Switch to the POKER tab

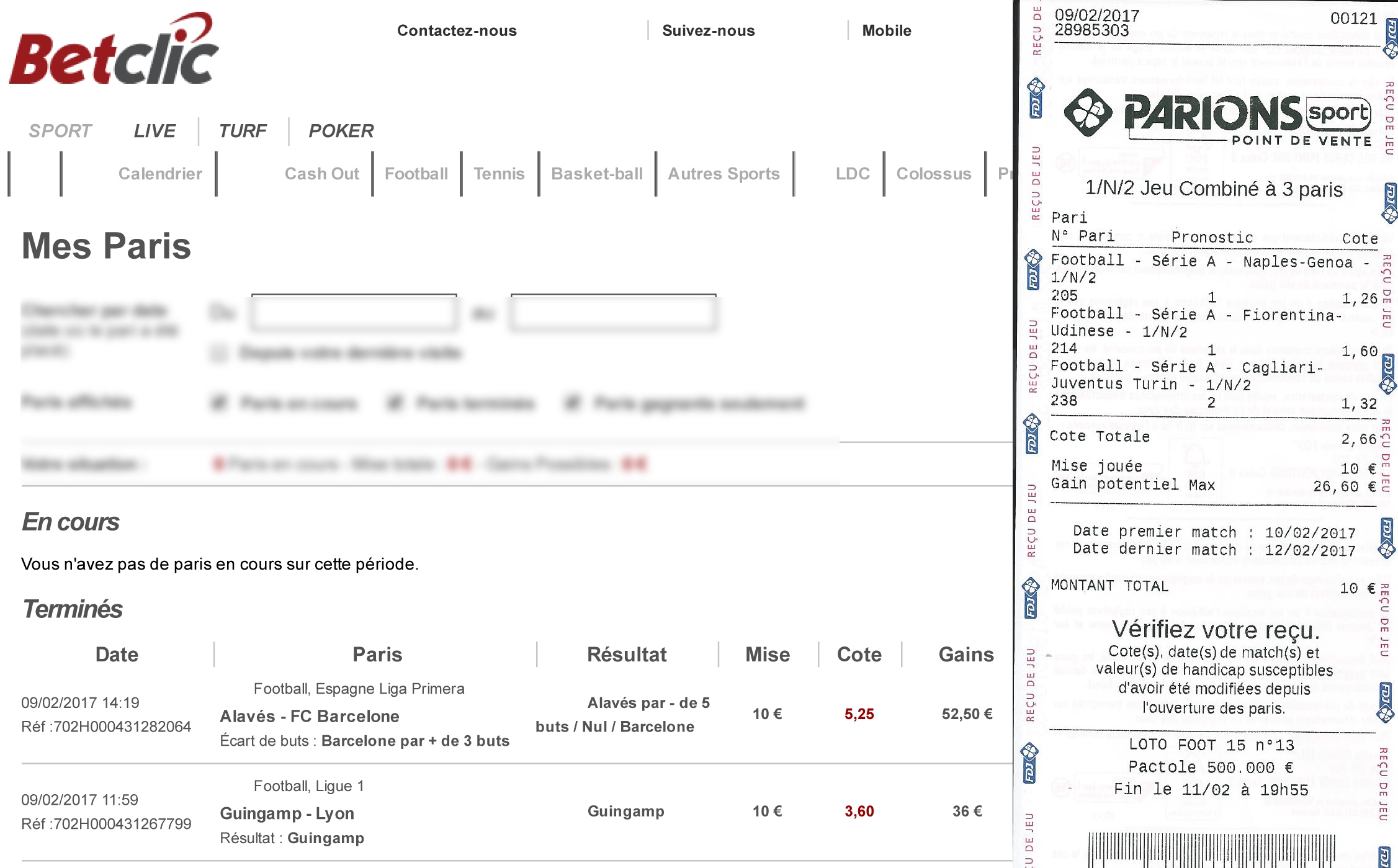(x=341, y=131)
